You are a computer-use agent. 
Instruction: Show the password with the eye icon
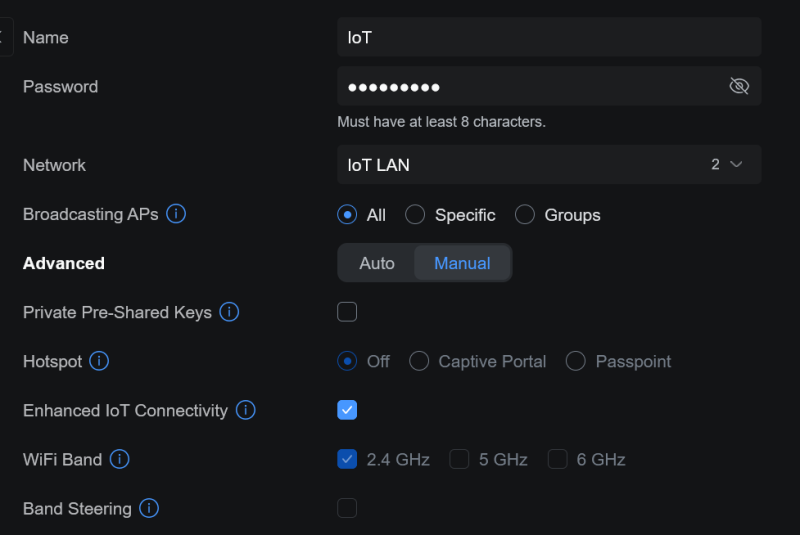(739, 86)
